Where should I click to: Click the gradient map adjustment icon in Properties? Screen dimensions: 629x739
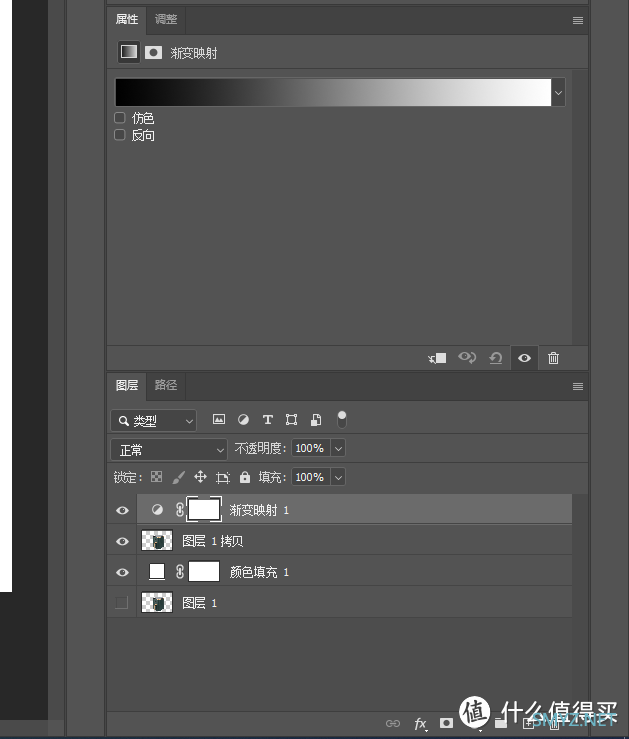tap(129, 52)
